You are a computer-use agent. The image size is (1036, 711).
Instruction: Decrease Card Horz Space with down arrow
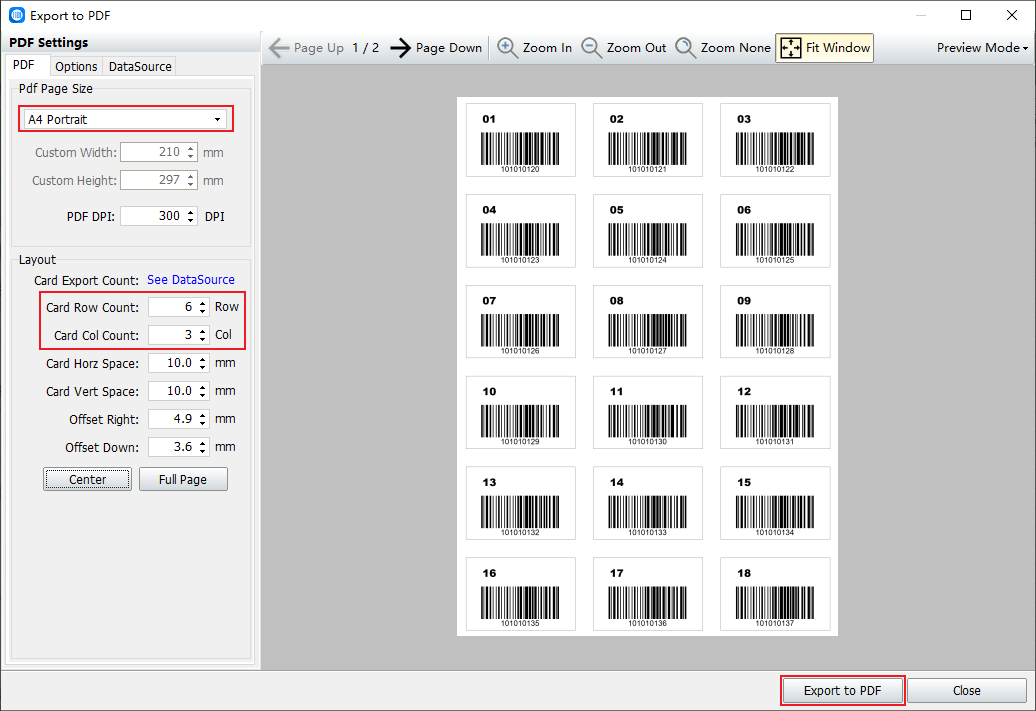[x=203, y=367]
